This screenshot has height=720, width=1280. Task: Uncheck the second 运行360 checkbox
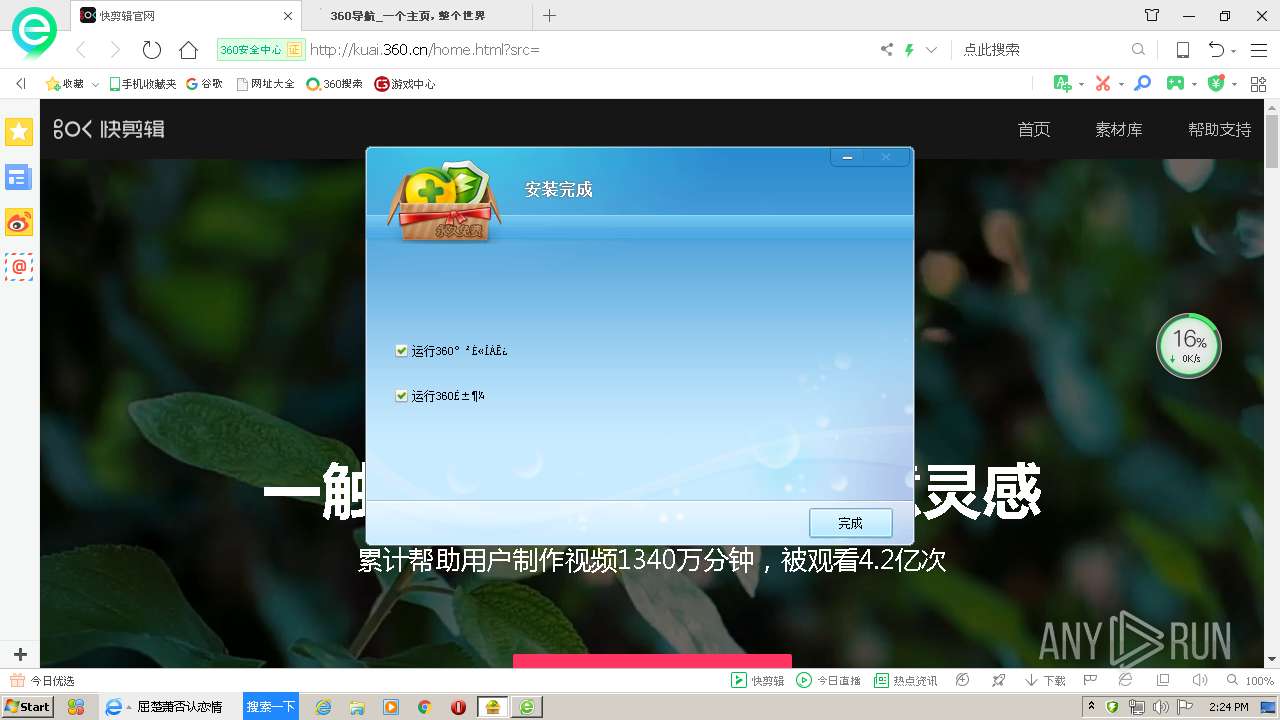tap(401, 396)
